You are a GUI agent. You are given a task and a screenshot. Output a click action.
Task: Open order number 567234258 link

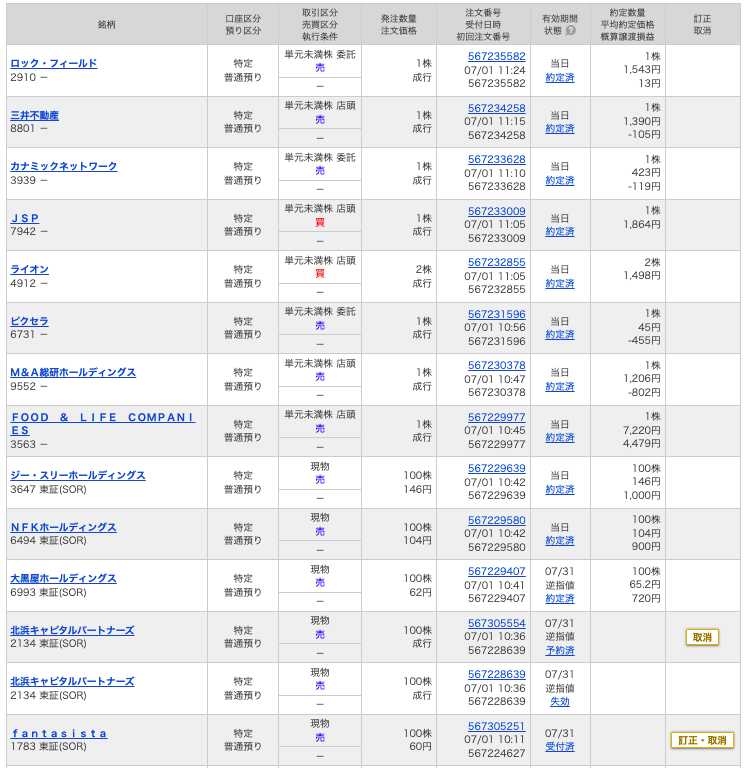pyautogui.click(x=496, y=108)
